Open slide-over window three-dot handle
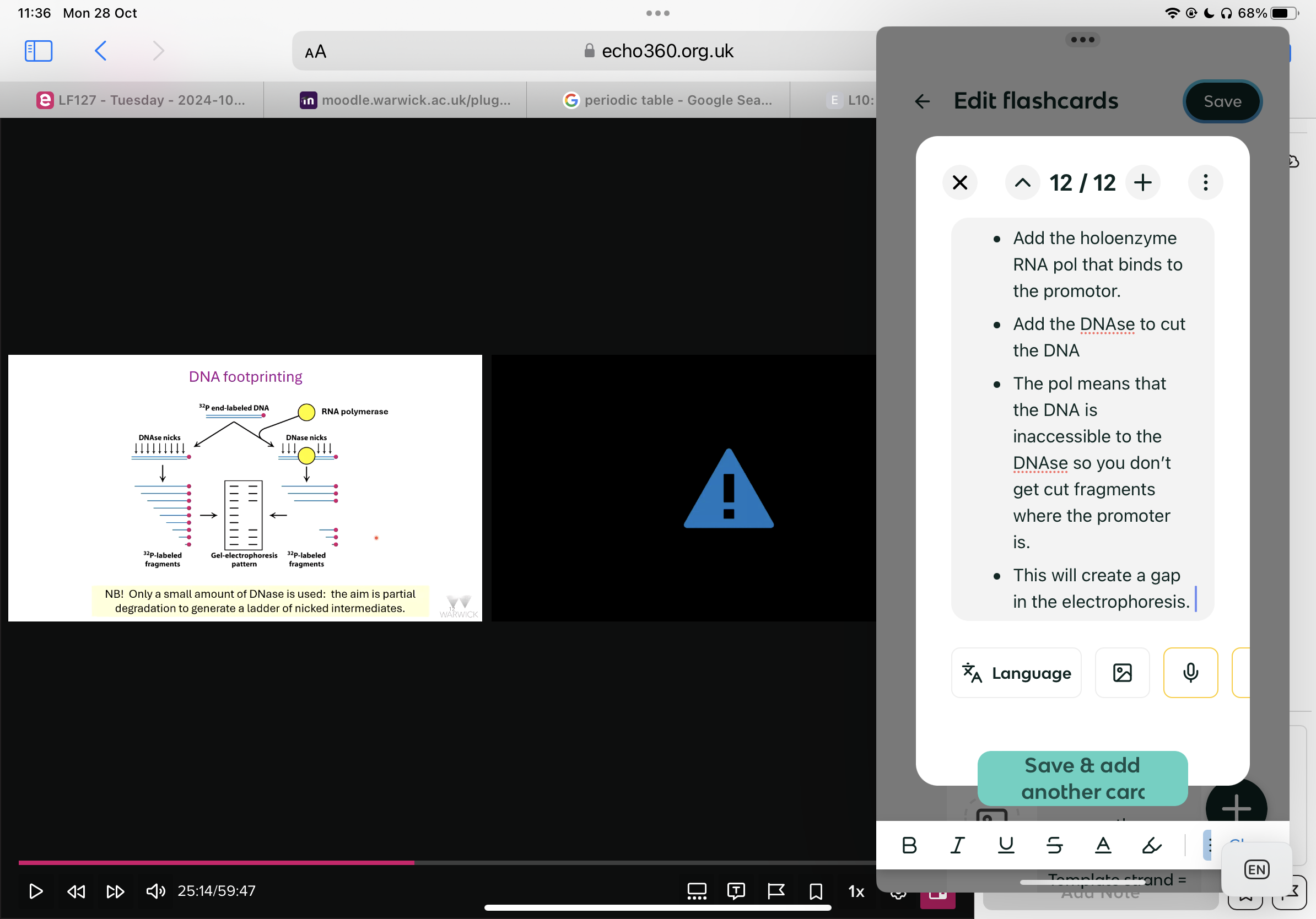The image size is (1316, 919). tap(1082, 40)
